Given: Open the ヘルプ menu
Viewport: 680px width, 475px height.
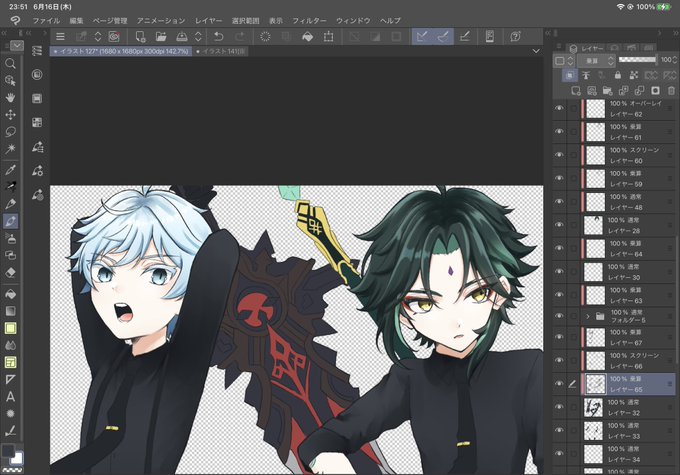Looking at the screenshot, I should (x=390, y=20).
